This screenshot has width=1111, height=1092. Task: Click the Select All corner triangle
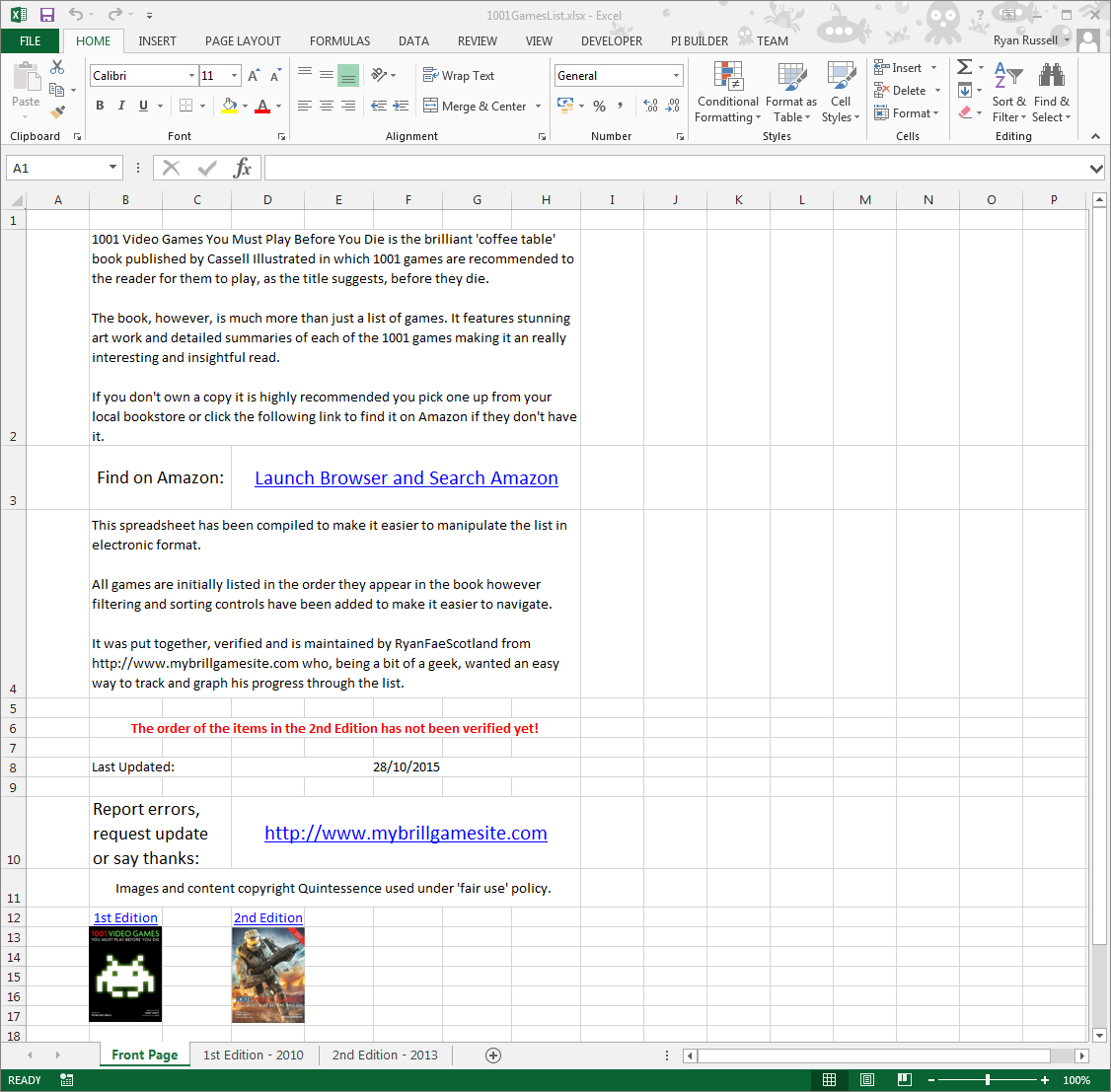[x=17, y=200]
